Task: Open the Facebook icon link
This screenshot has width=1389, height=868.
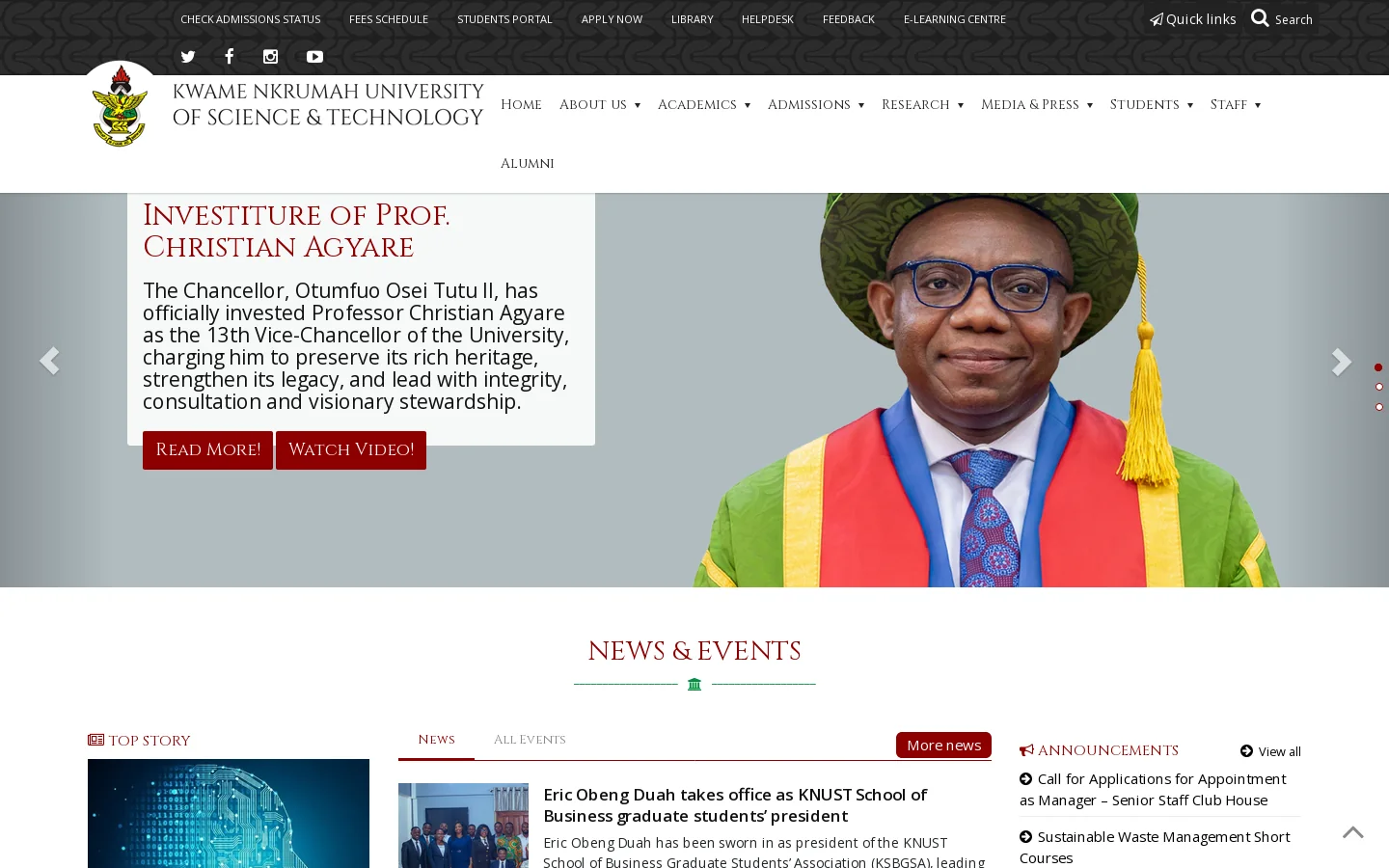Action: point(229,56)
